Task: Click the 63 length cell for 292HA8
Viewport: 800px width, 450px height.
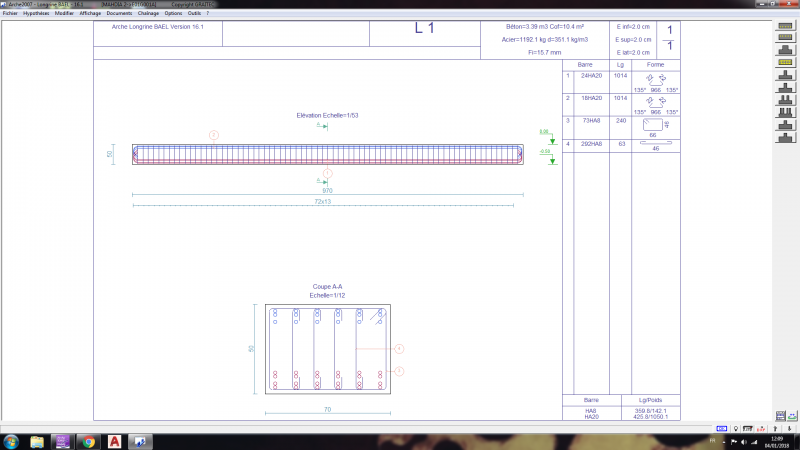Action: (622, 144)
